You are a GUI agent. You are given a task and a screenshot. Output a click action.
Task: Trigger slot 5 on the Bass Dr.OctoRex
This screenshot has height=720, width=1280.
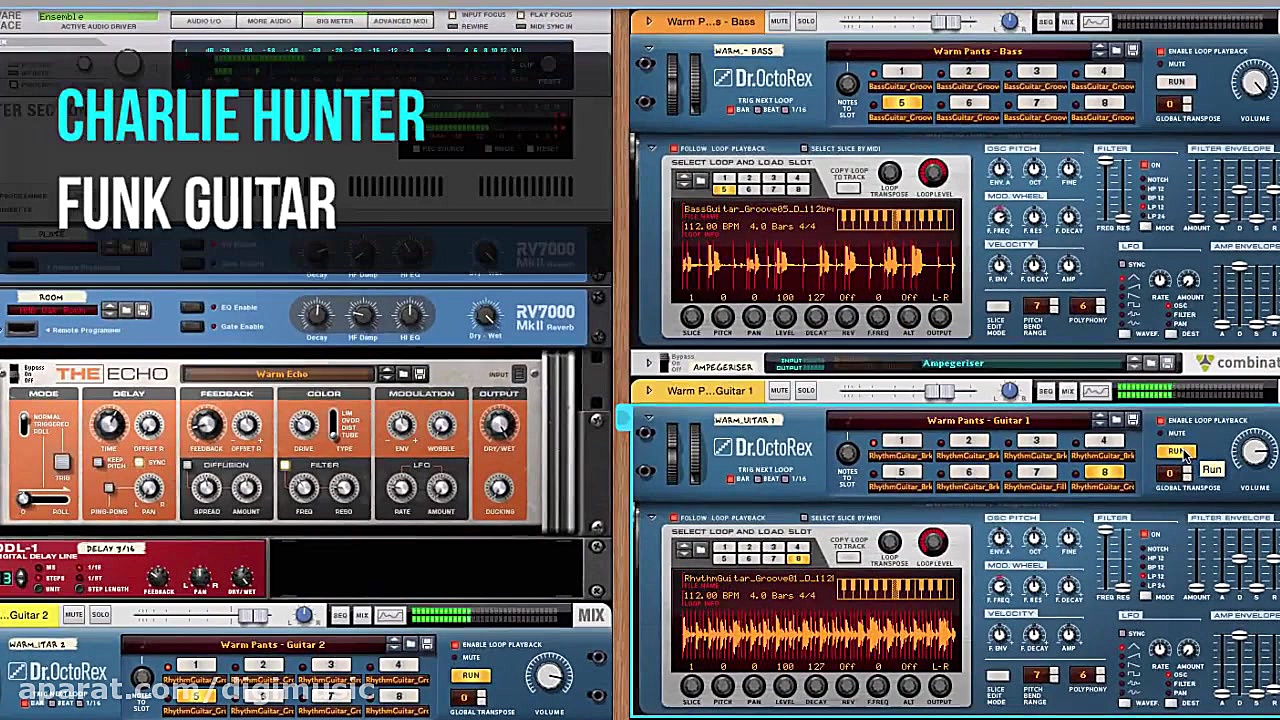click(x=901, y=103)
